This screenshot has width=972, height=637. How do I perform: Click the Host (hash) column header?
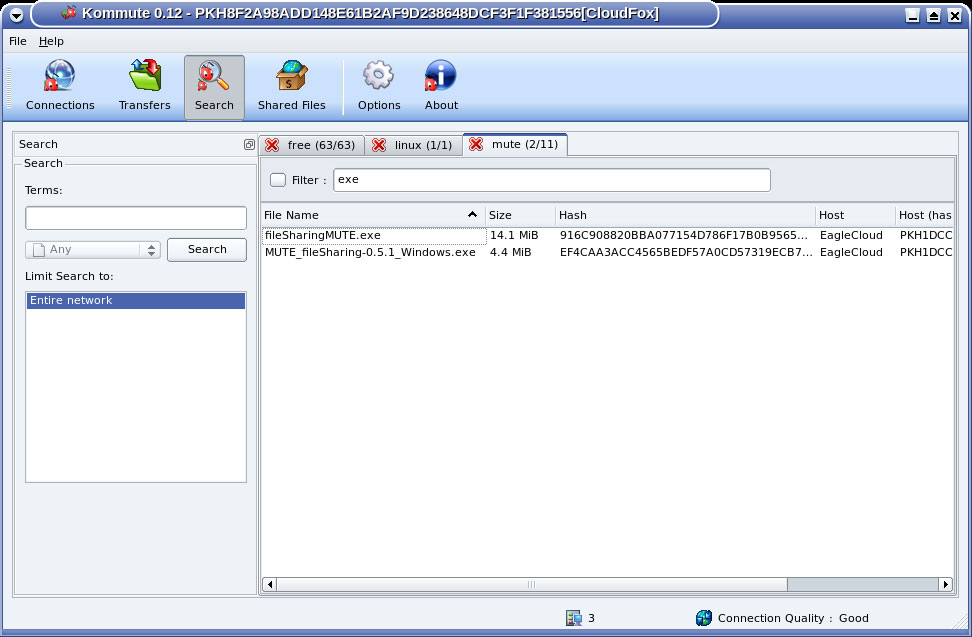[x=925, y=215]
